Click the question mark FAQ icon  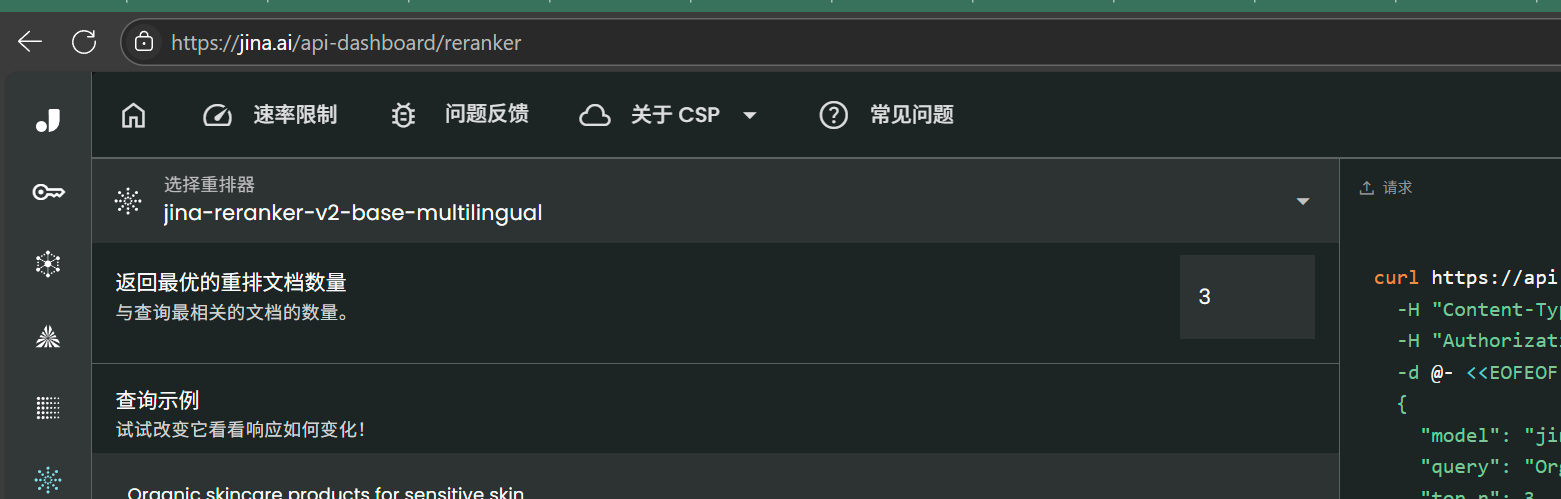833,116
